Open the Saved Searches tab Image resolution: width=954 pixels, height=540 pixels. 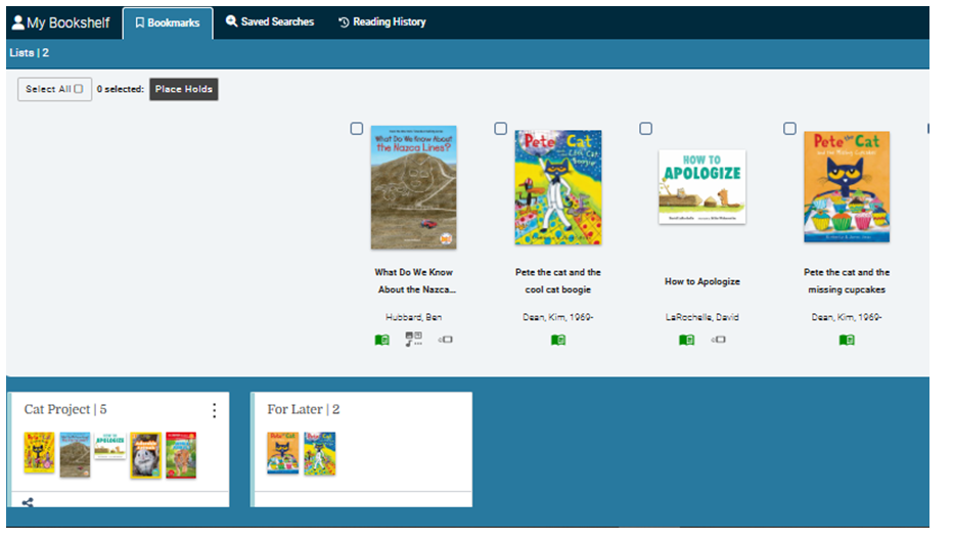(x=270, y=22)
